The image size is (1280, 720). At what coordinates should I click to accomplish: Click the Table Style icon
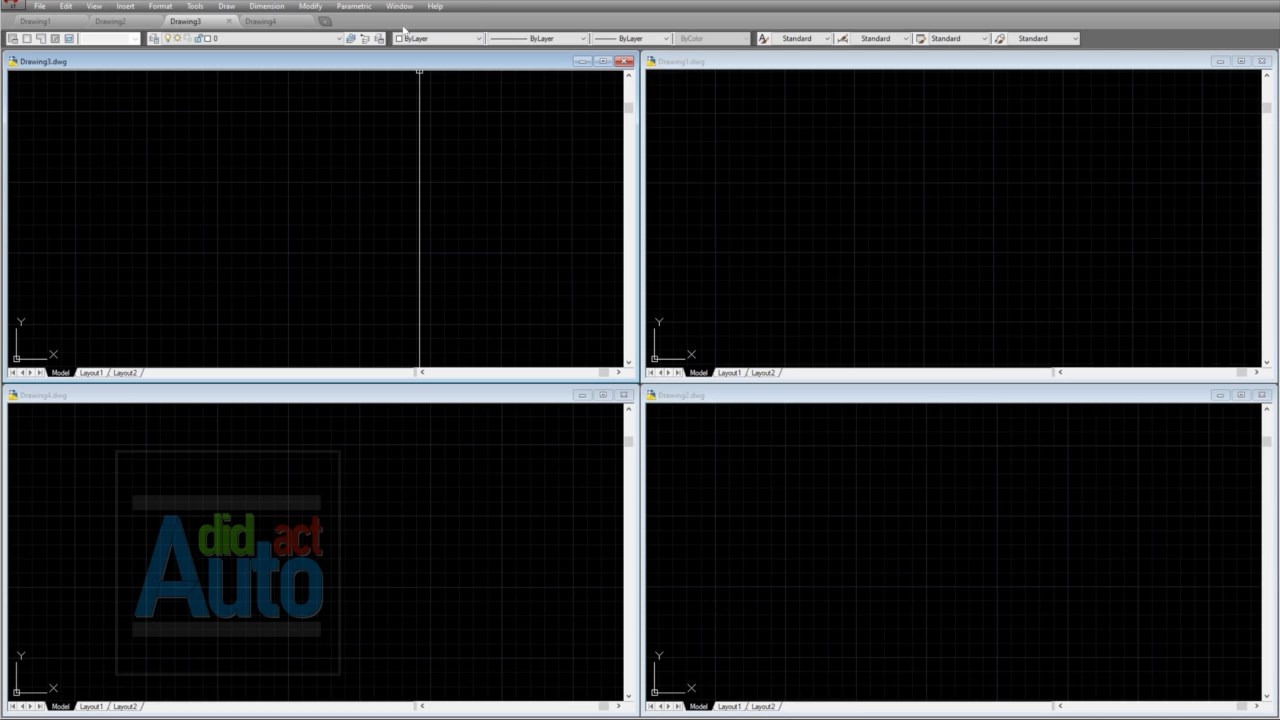tap(921, 39)
